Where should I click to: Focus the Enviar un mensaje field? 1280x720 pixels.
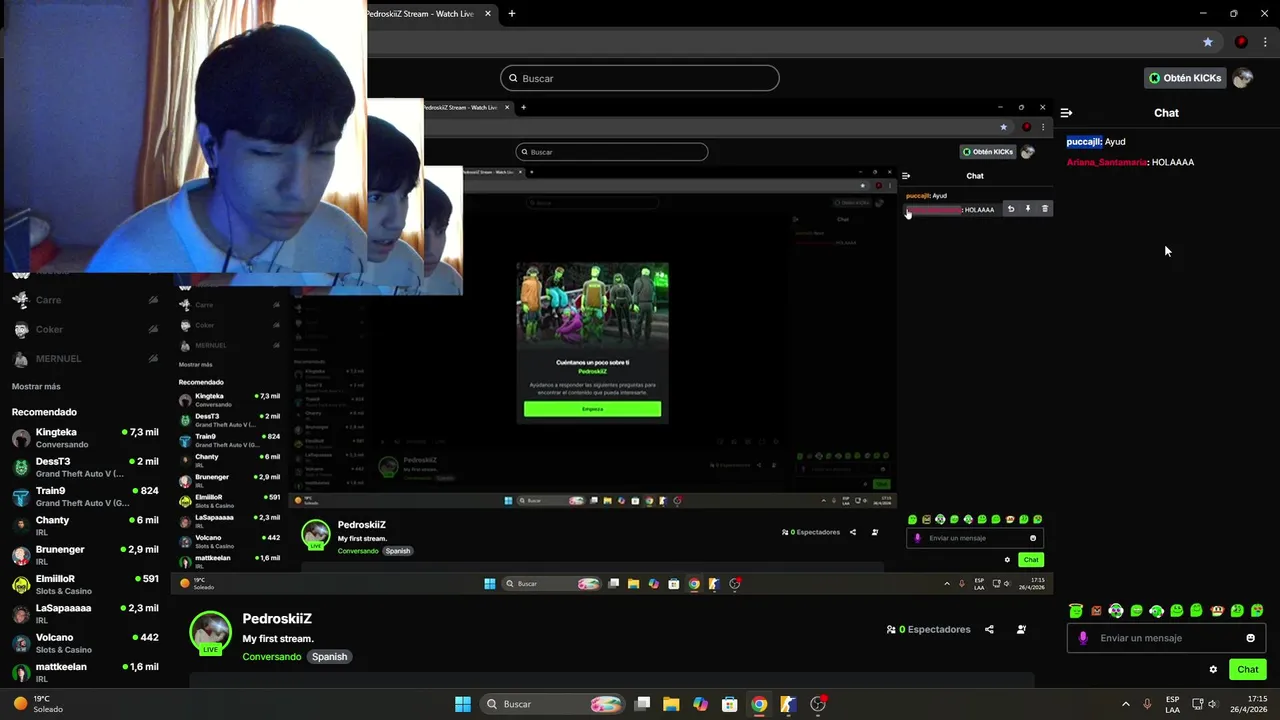pyautogui.click(x=1166, y=638)
